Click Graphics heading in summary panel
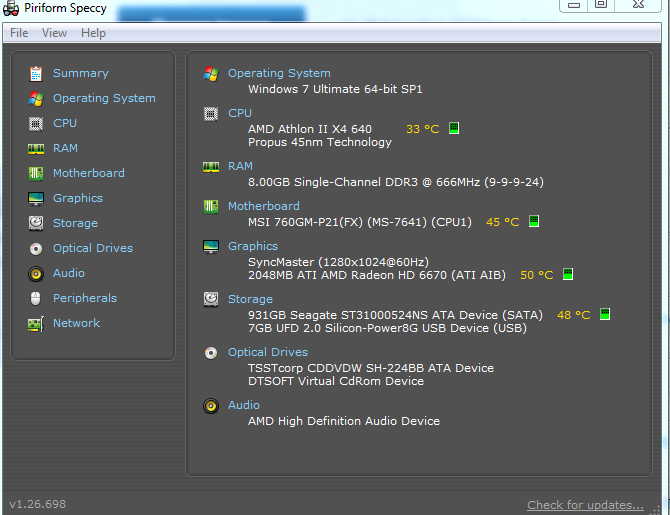Image resolution: width=670 pixels, height=515 pixels. (x=253, y=247)
